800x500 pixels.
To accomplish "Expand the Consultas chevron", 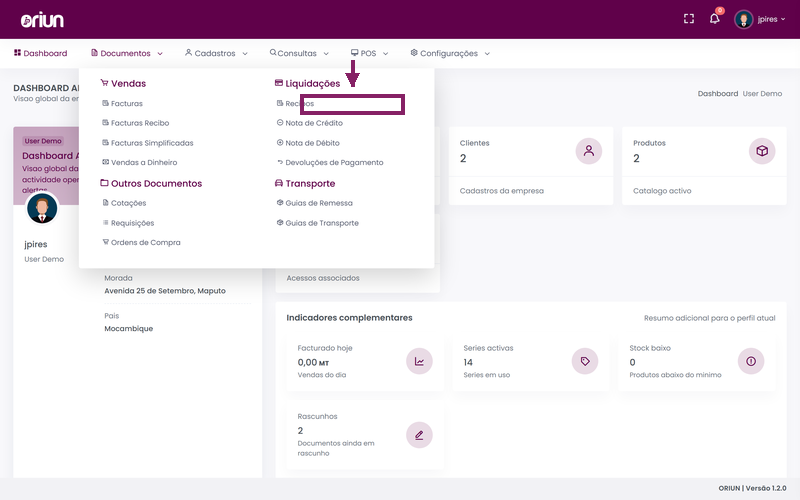I will [x=326, y=54].
